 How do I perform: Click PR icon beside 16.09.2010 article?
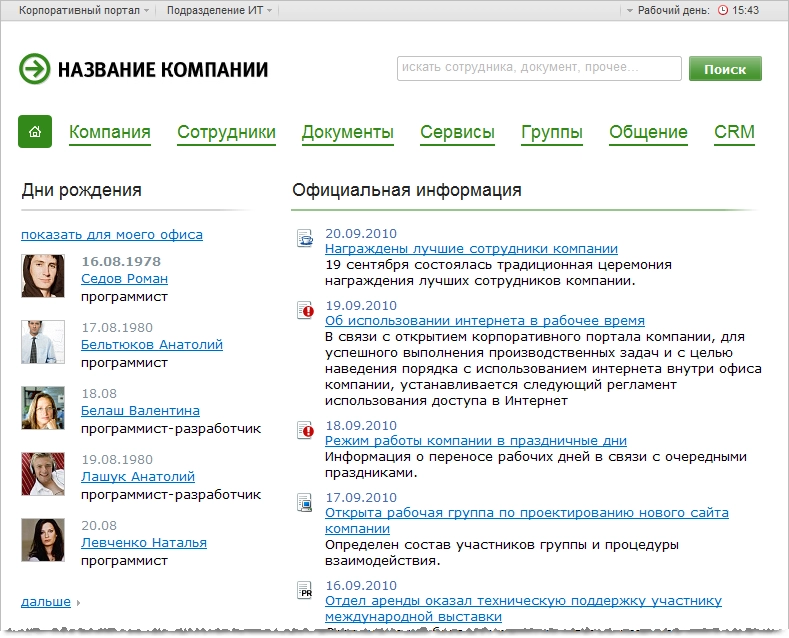(305, 591)
